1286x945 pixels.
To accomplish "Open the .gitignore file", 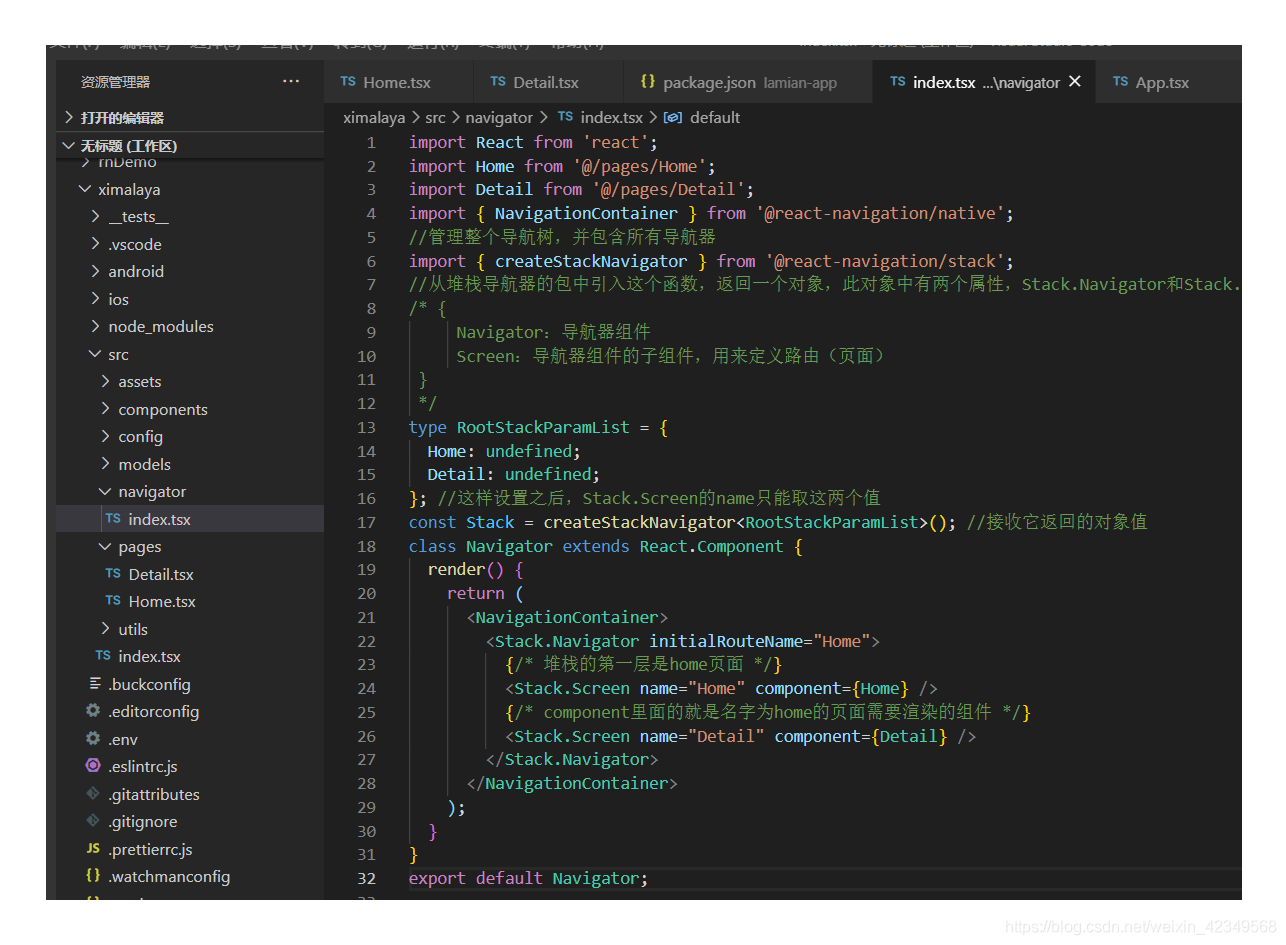I will pos(190,822).
